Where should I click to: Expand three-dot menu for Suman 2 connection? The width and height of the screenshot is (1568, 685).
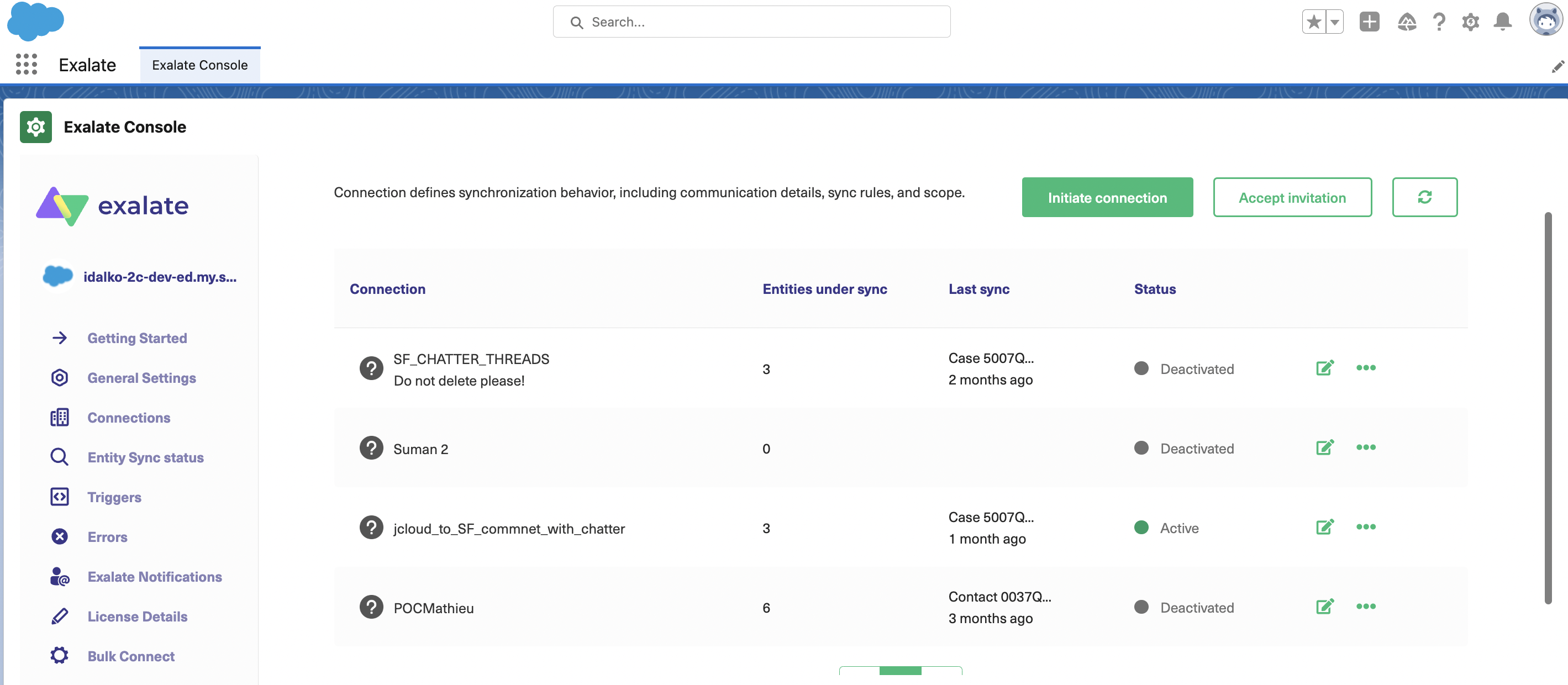point(1366,447)
